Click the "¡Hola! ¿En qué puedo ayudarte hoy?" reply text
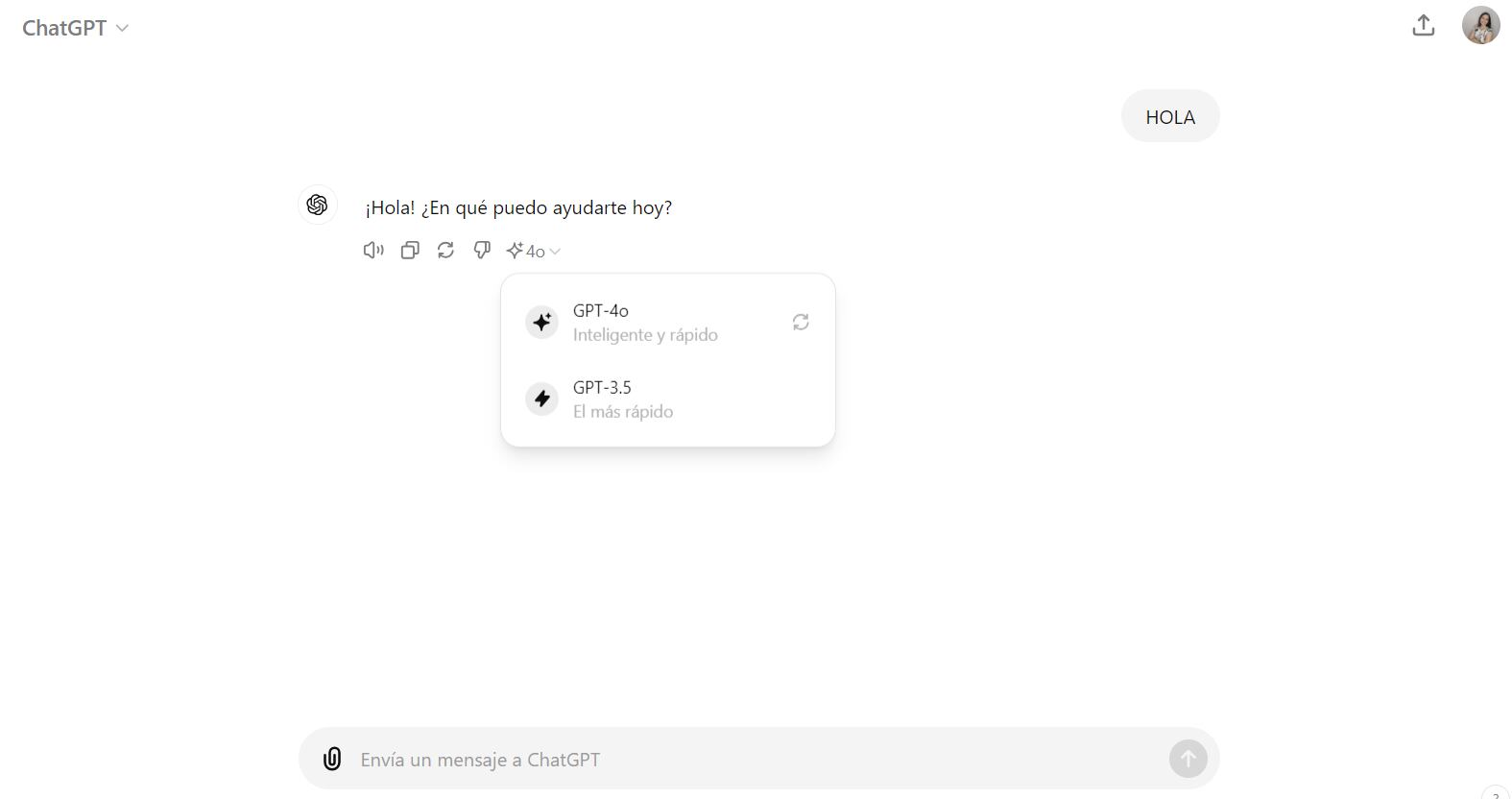This screenshot has height=799, width=1512. click(518, 207)
